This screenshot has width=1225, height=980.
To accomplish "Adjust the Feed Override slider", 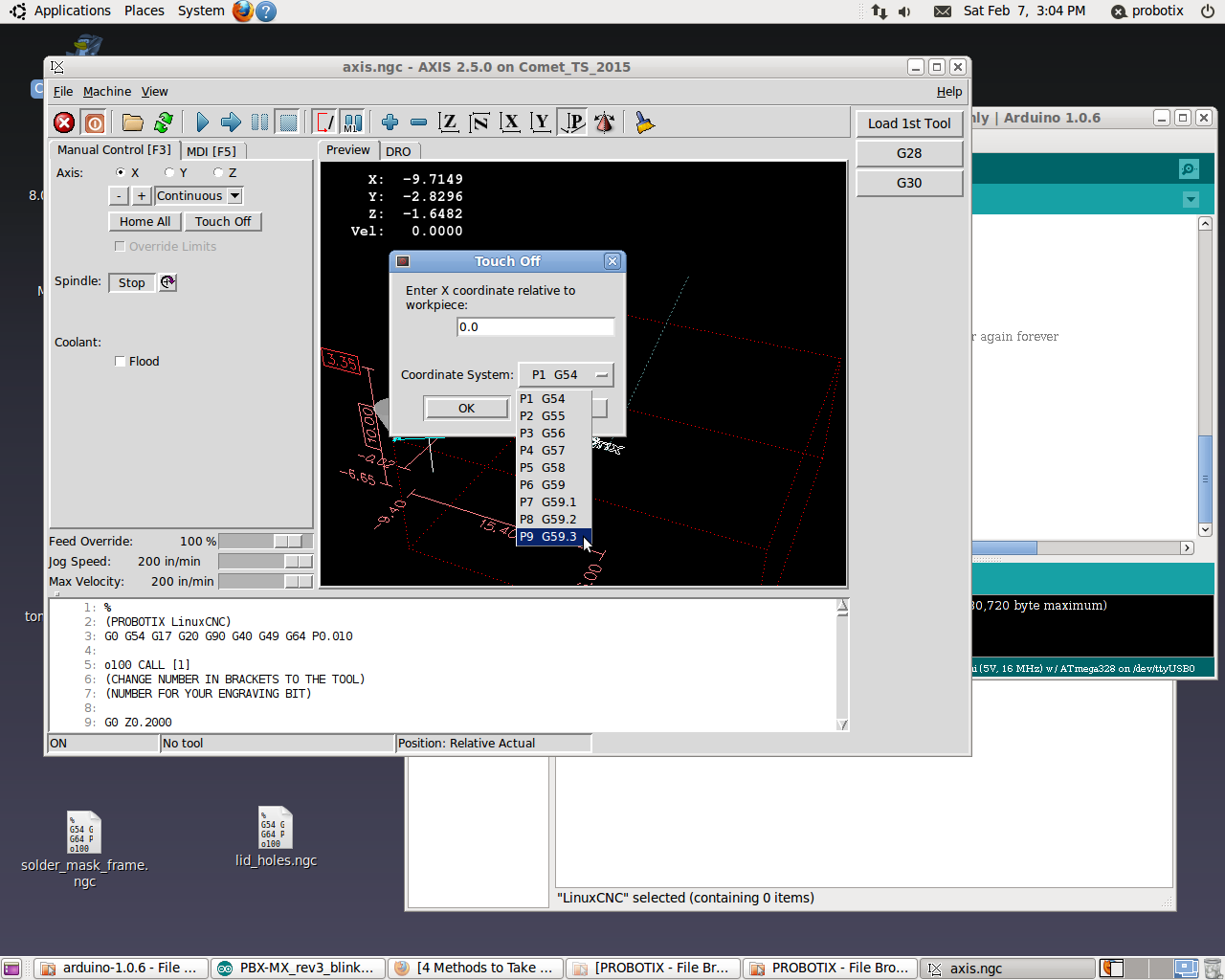I will [287, 542].
